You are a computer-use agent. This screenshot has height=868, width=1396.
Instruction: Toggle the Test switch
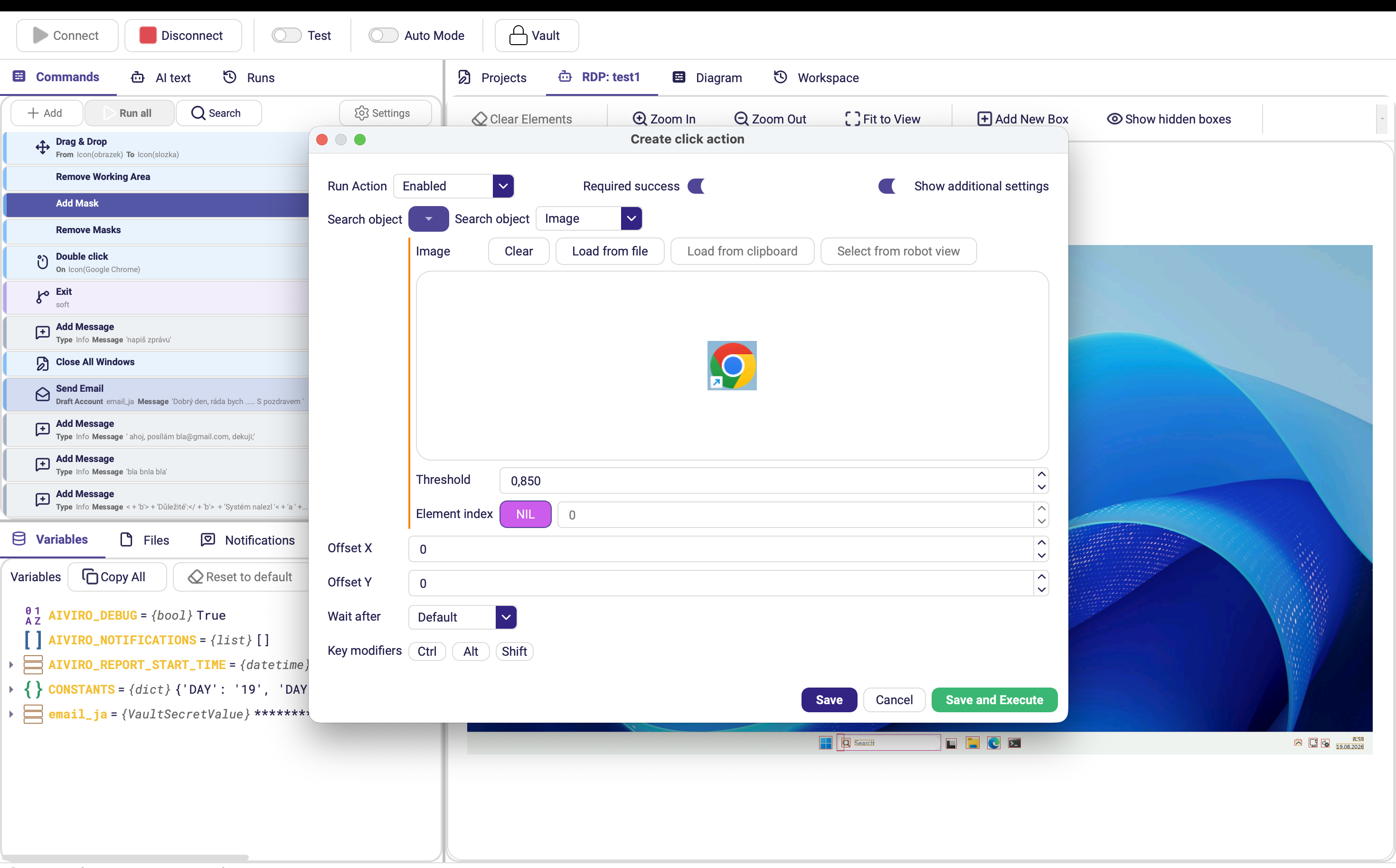(x=286, y=36)
